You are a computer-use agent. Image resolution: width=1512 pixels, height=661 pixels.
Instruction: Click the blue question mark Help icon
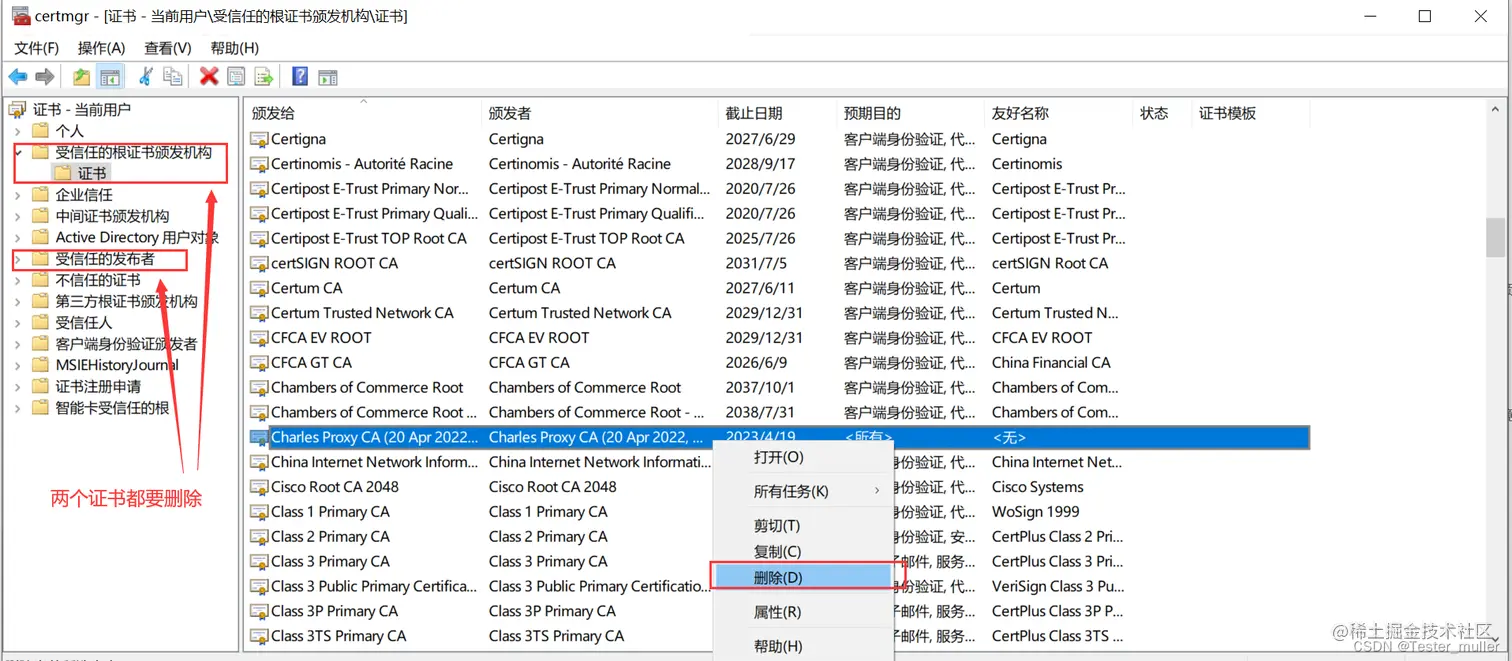pos(300,76)
